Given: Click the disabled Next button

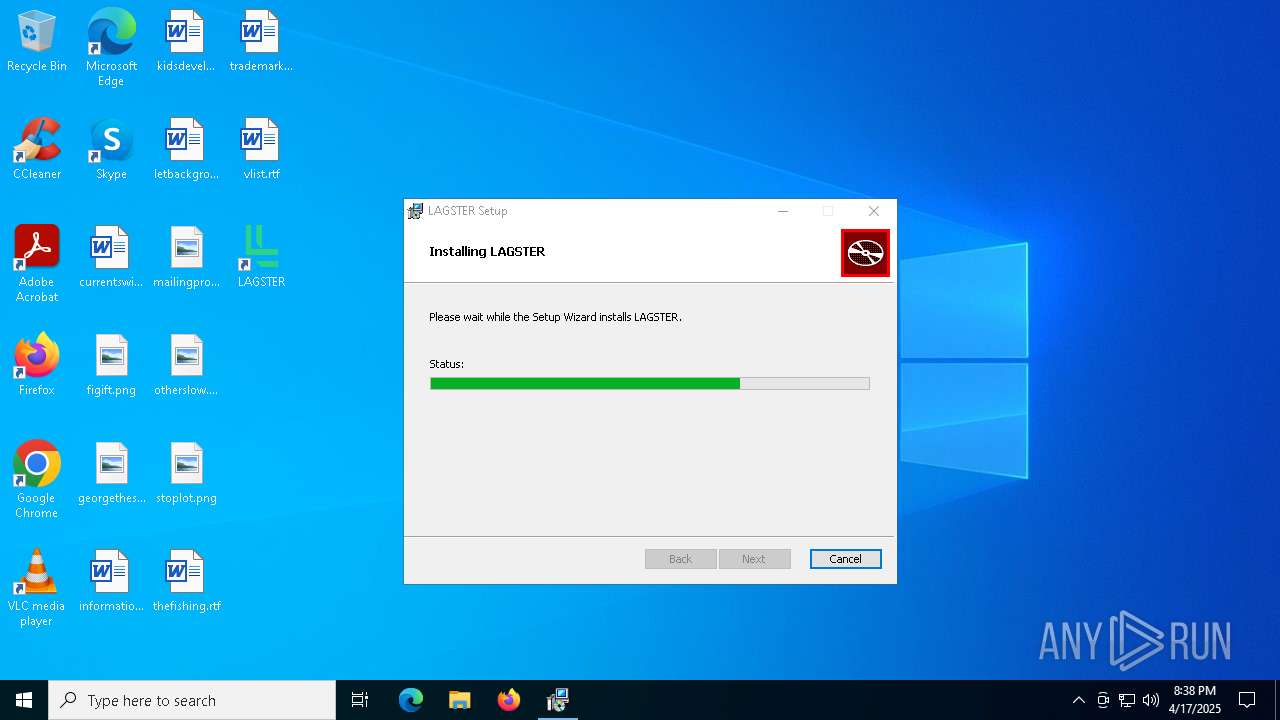Looking at the screenshot, I should [754, 559].
